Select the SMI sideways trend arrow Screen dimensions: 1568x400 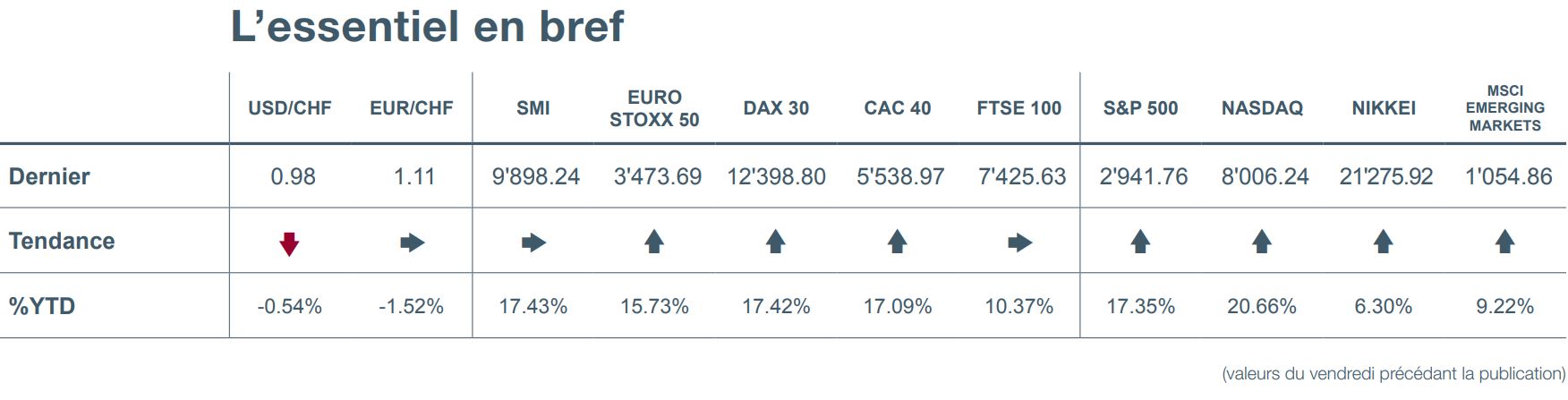pos(533,243)
